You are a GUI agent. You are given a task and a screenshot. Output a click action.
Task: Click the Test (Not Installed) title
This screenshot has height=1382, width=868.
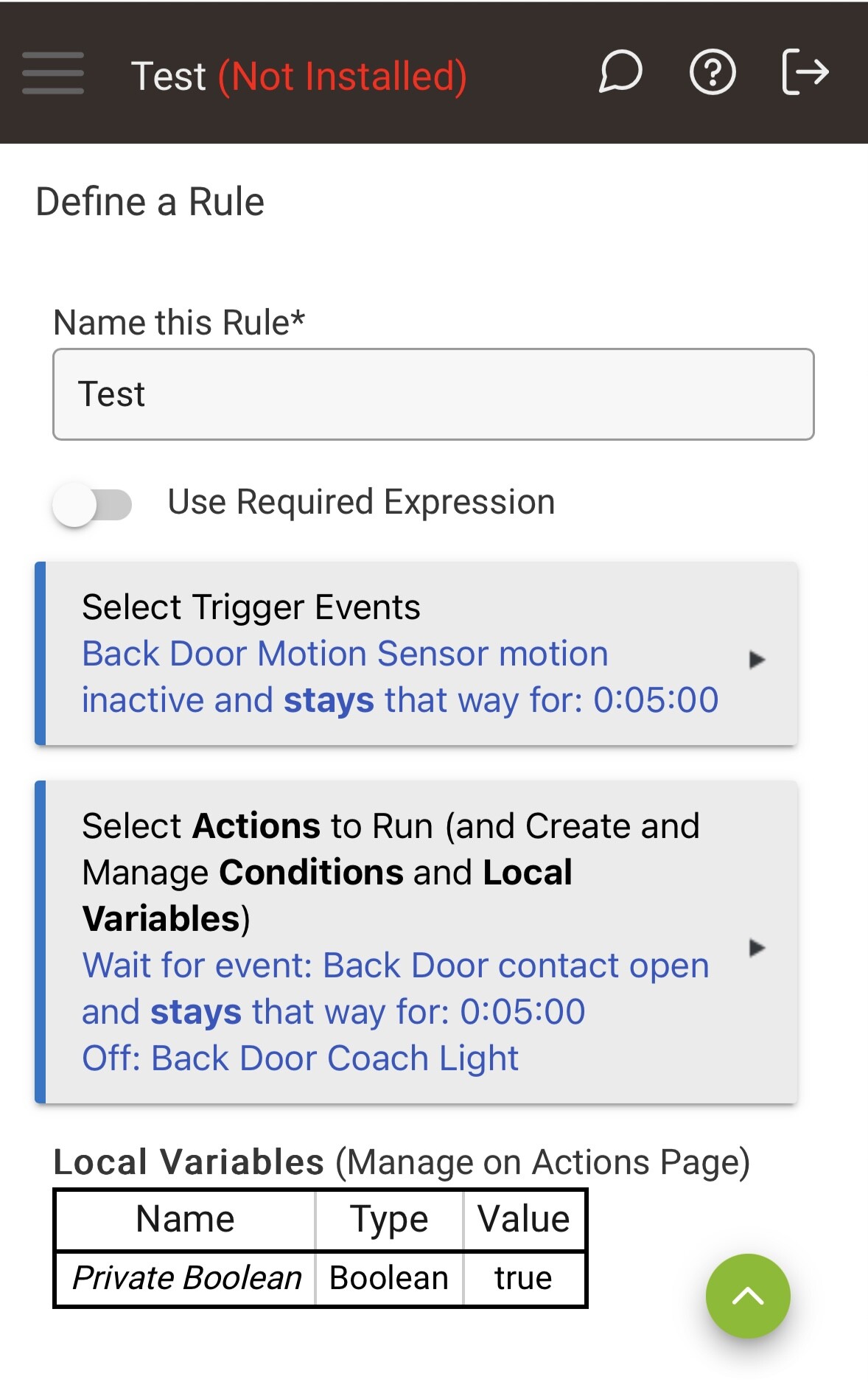pos(298,76)
